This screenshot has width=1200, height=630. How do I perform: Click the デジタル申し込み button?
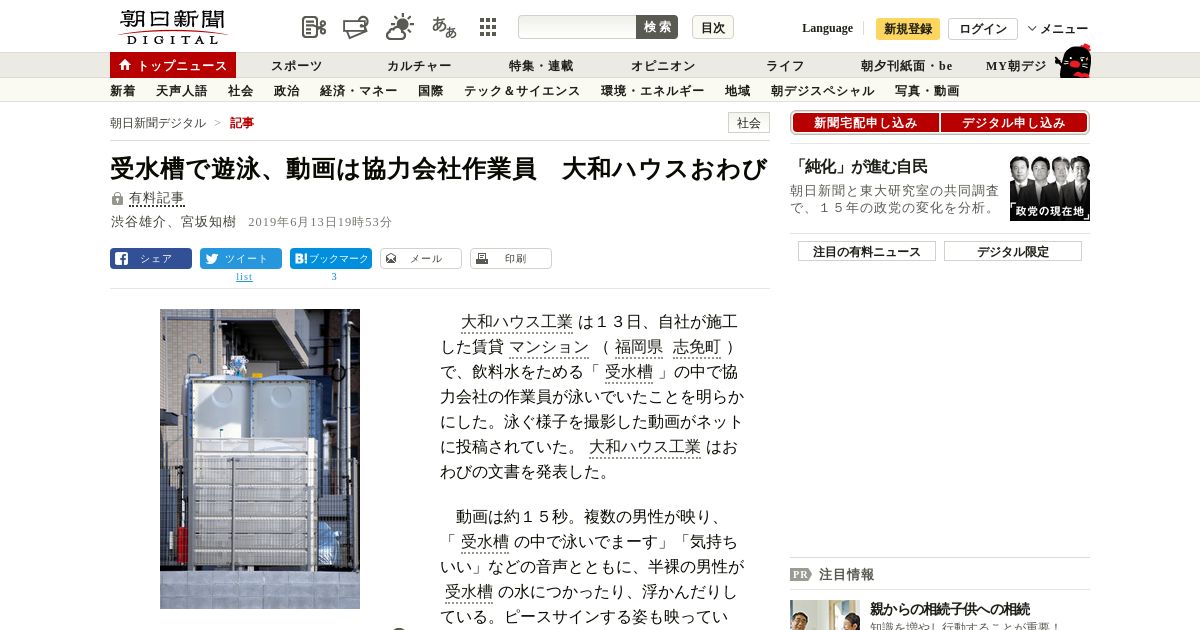point(1014,122)
